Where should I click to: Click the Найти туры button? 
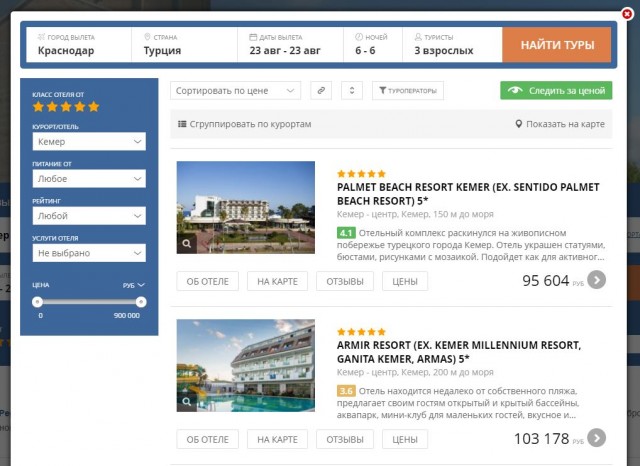[x=557, y=45]
